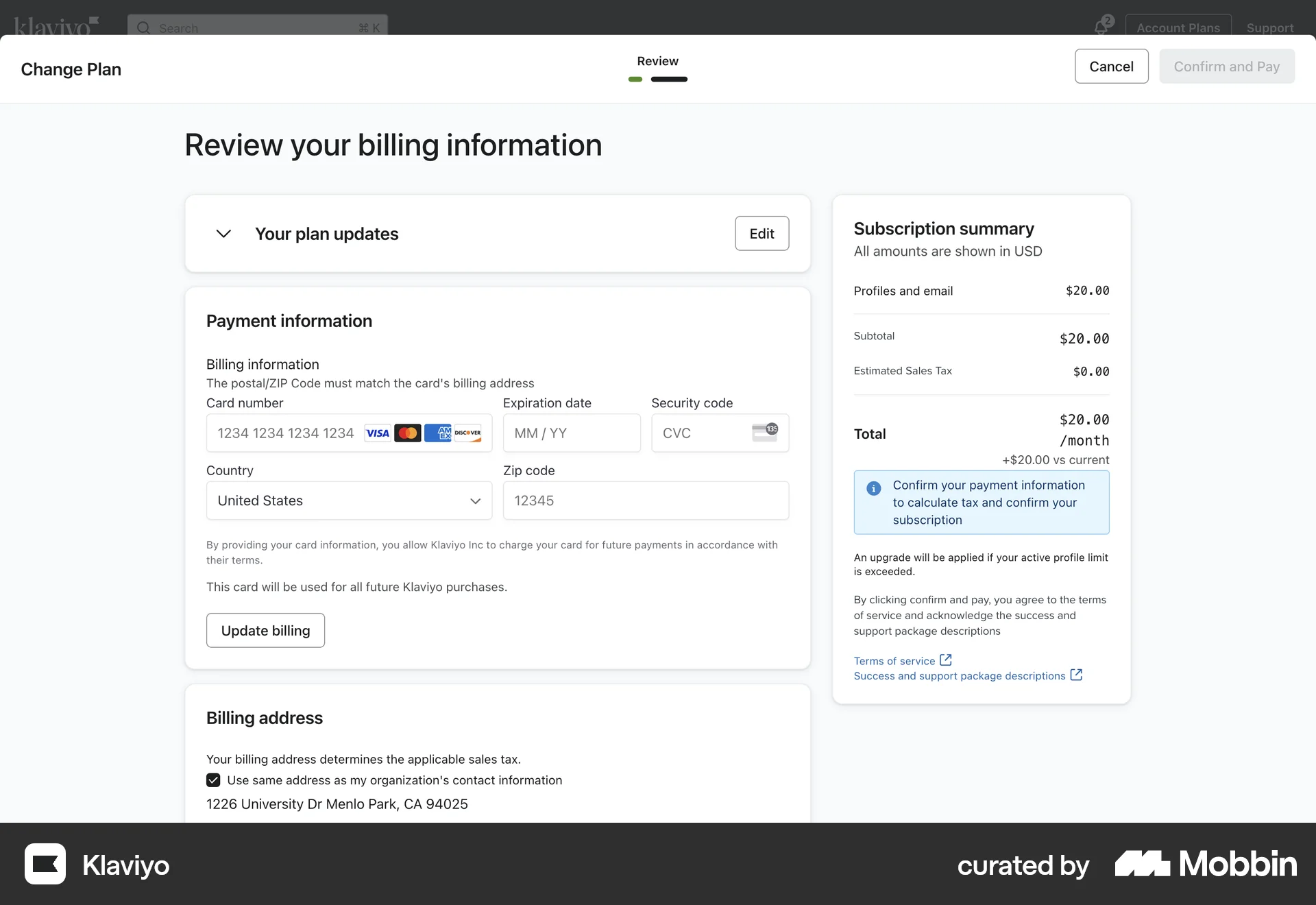The image size is (1316, 905).
Task: Select the Visa card brand icon
Action: pyautogui.click(x=377, y=433)
